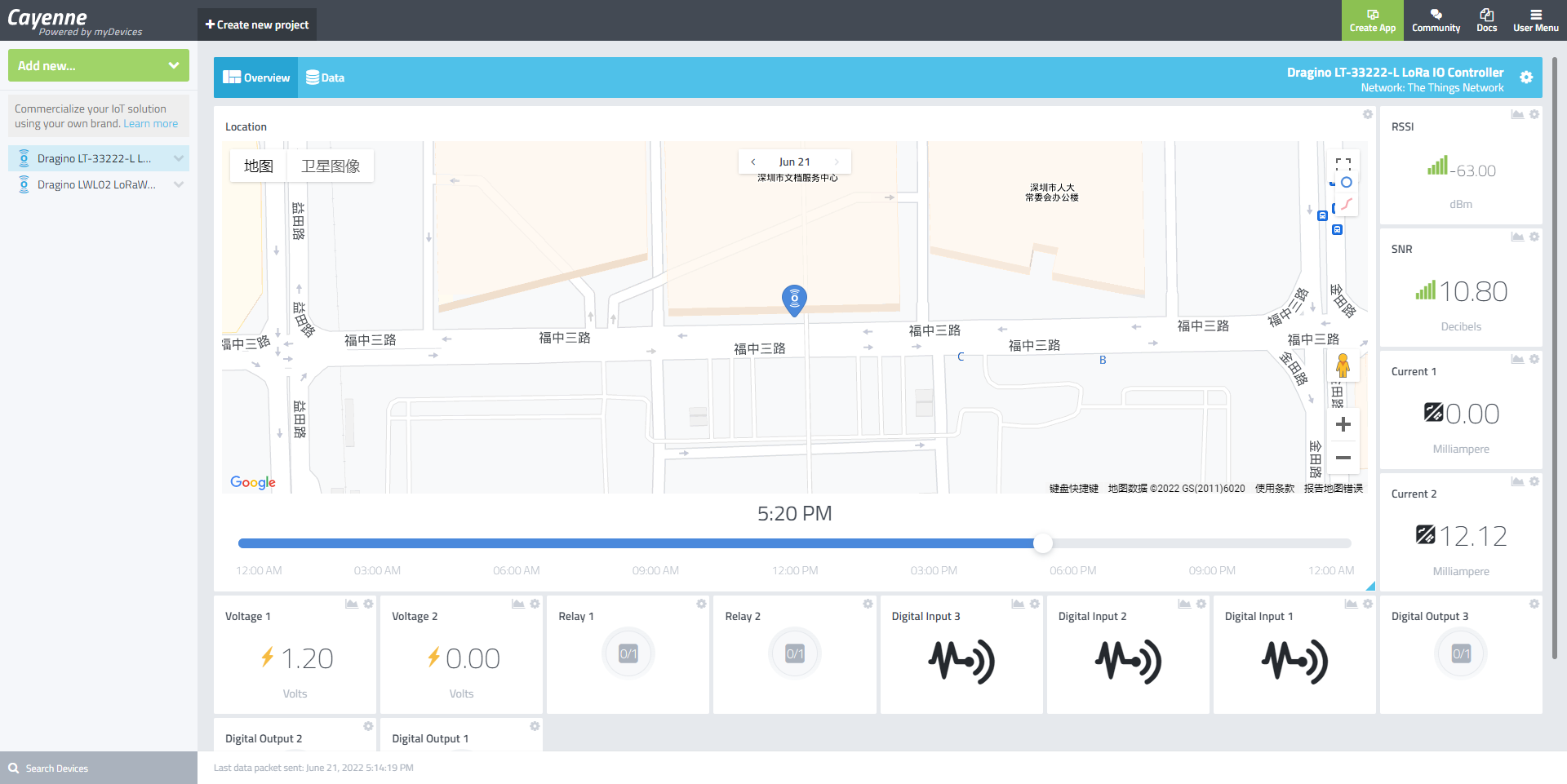Select Dragino LWL02 LoRaWAN in device list
This screenshot has width=1567, height=784.
click(96, 184)
